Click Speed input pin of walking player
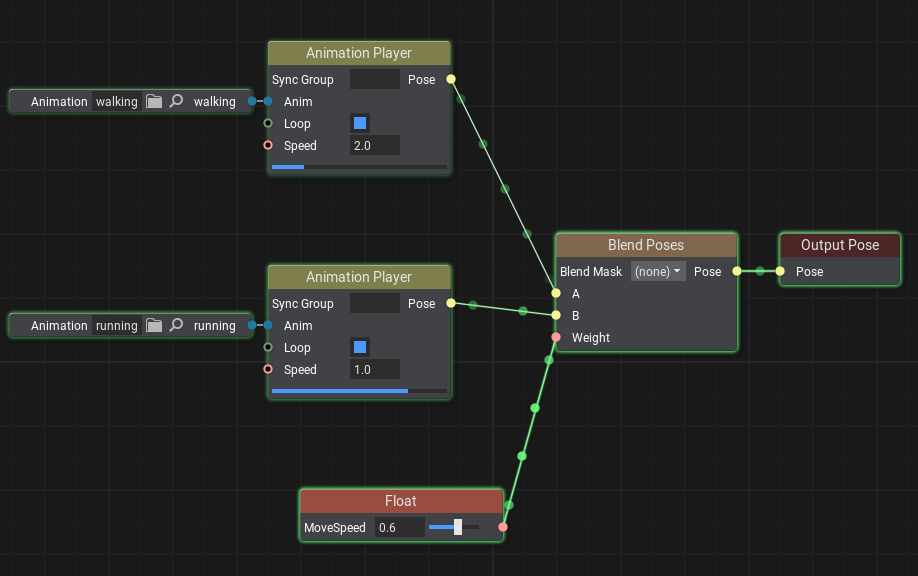Image resolution: width=918 pixels, height=576 pixels. pos(268,145)
